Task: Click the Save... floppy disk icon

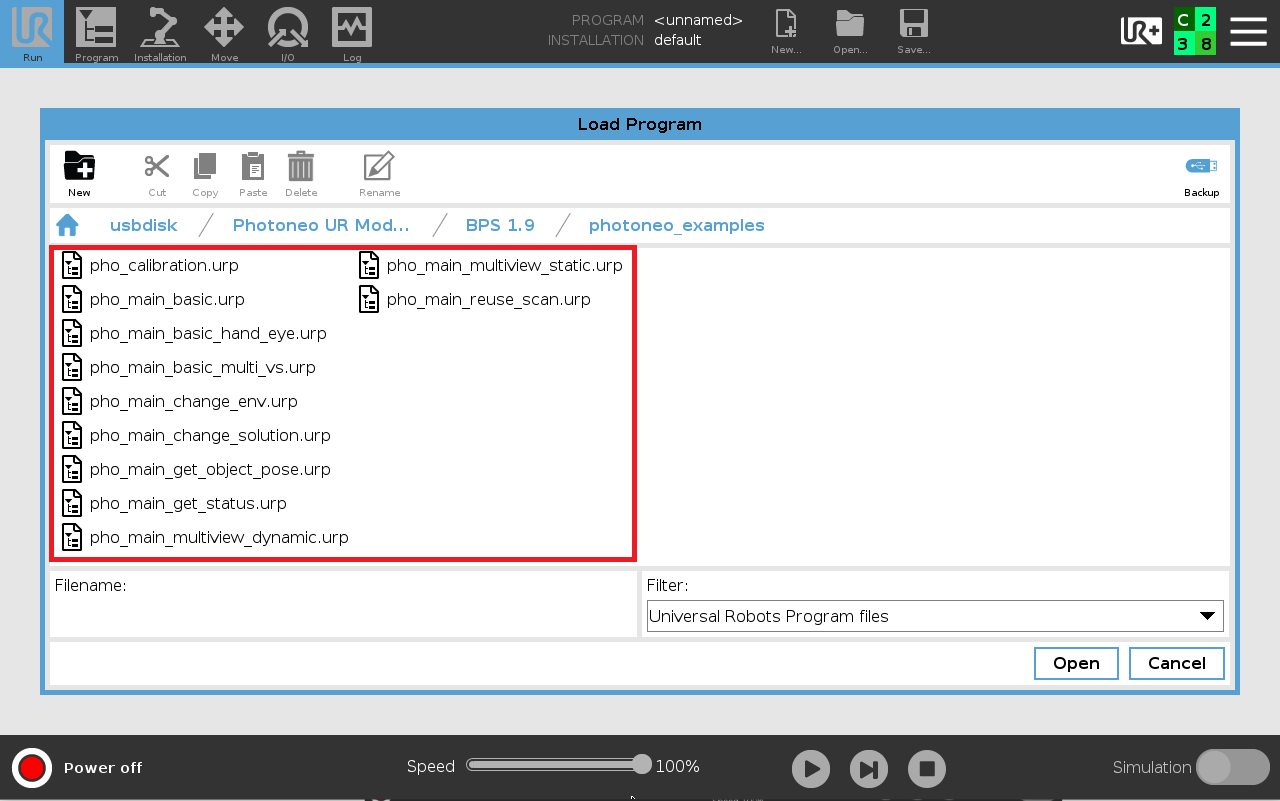Action: [914, 32]
